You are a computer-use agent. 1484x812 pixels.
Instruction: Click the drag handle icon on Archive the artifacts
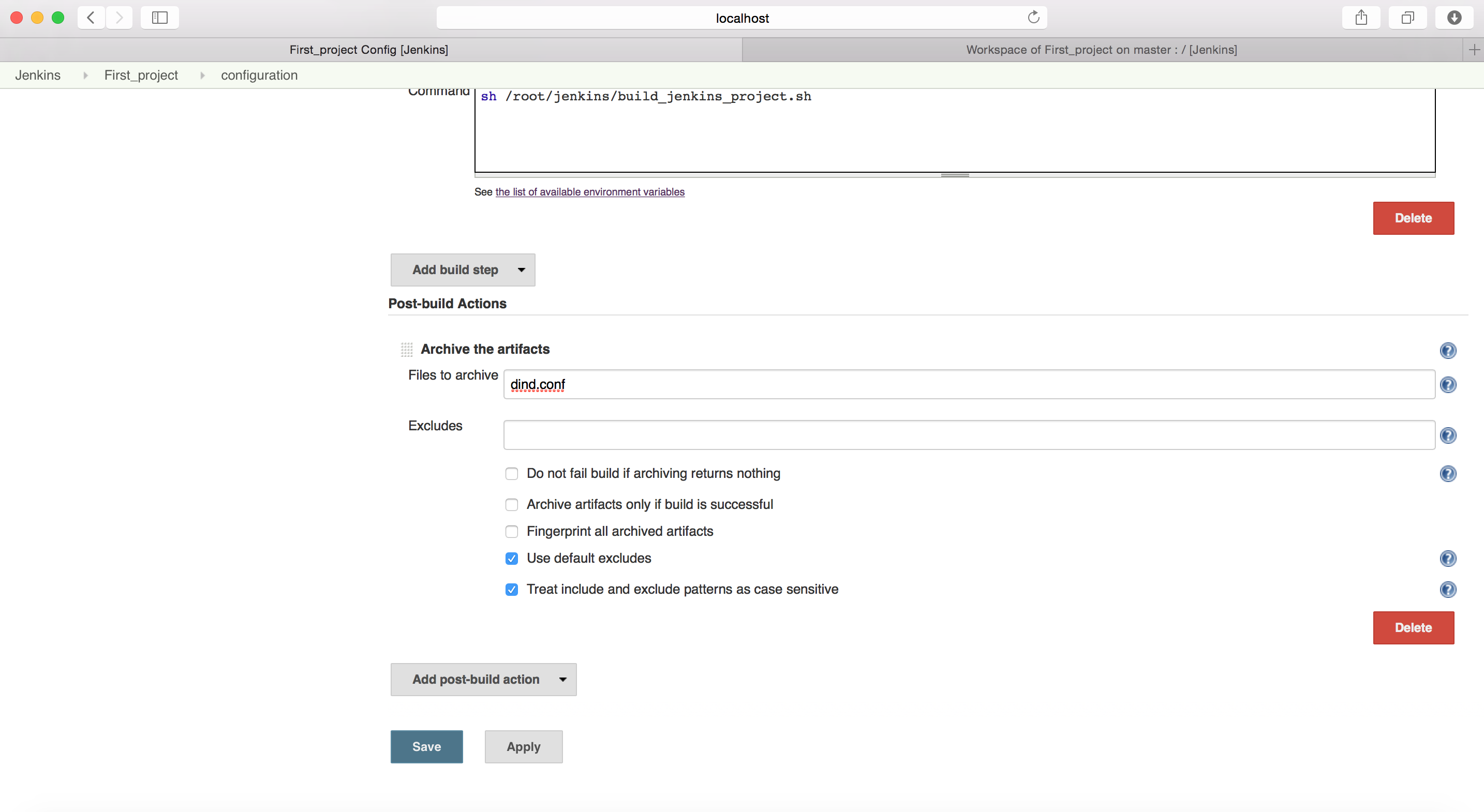point(405,349)
